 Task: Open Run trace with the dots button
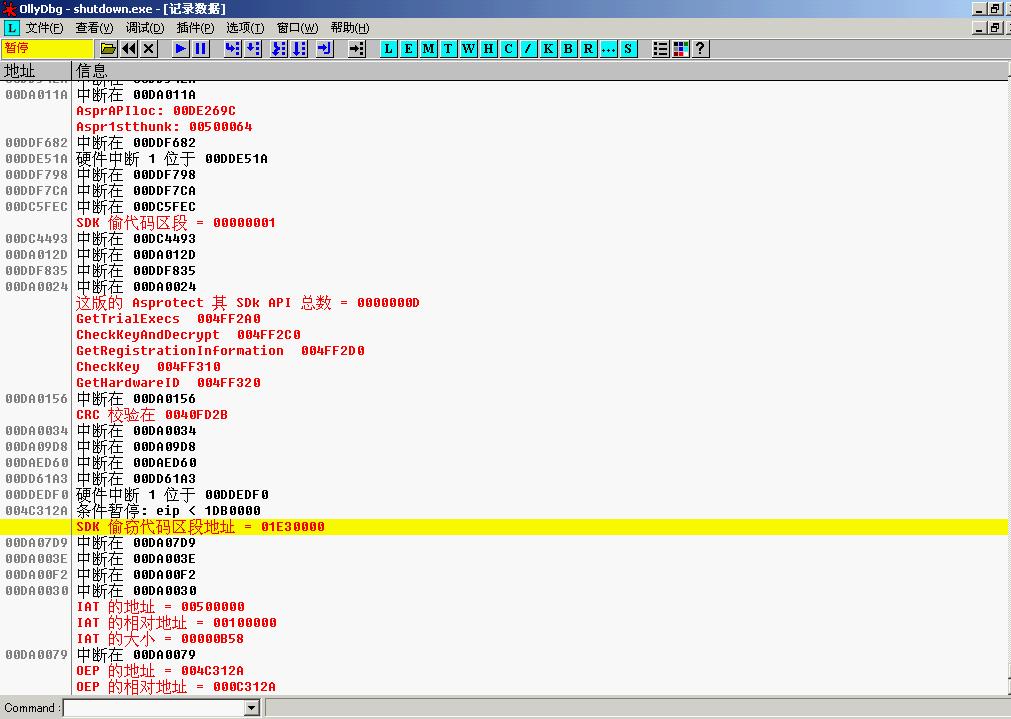click(x=608, y=49)
